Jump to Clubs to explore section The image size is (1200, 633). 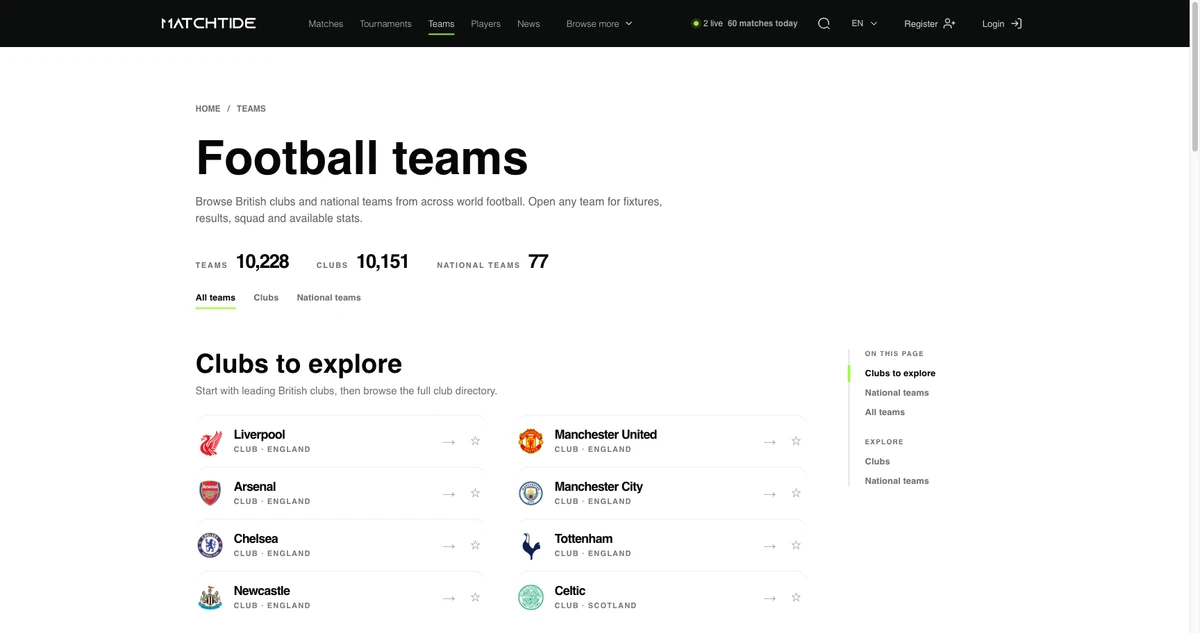[x=900, y=373]
